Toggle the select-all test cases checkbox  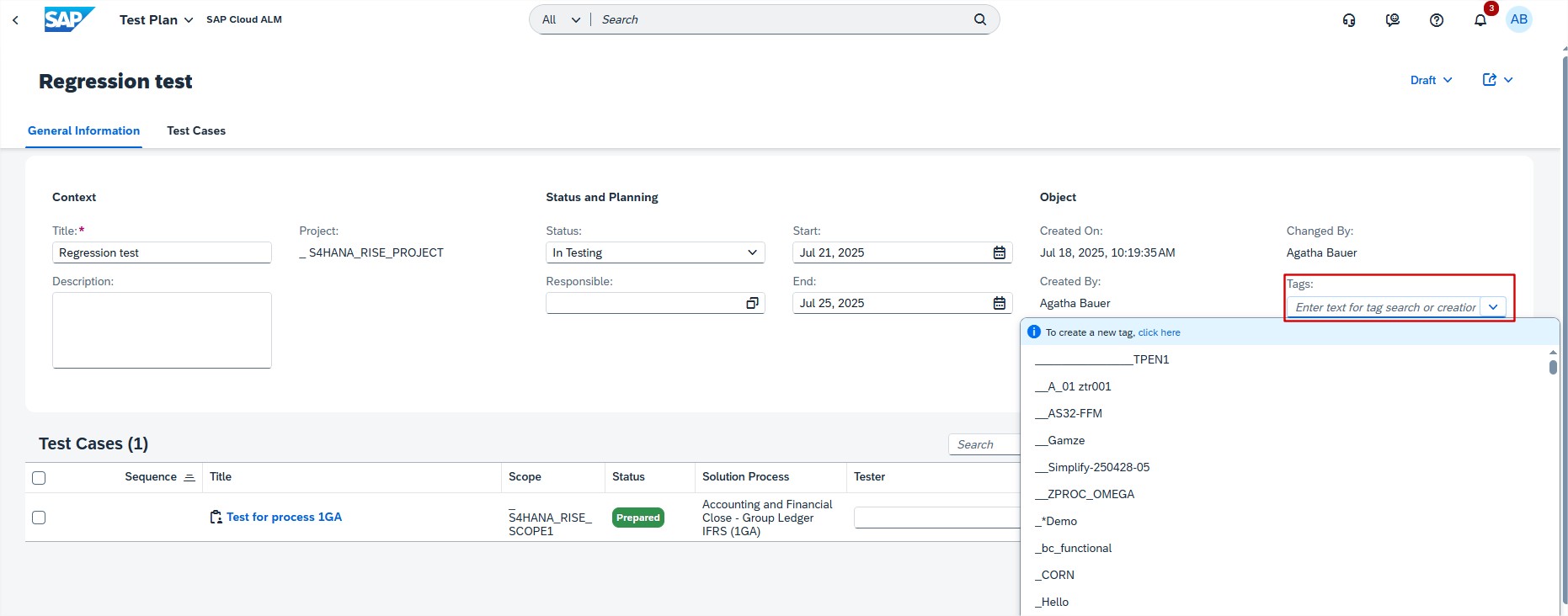click(x=39, y=478)
